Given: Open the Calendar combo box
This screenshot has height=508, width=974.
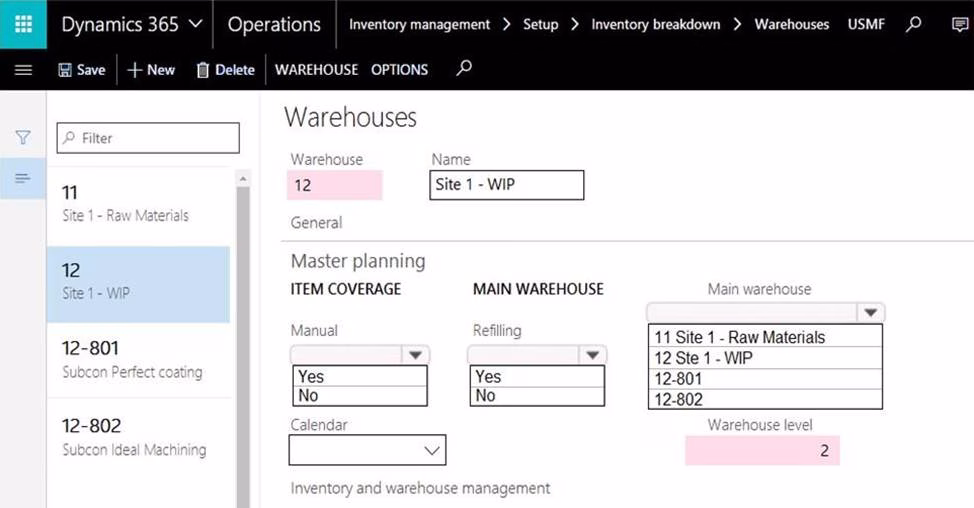Looking at the screenshot, I should point(432,451).
